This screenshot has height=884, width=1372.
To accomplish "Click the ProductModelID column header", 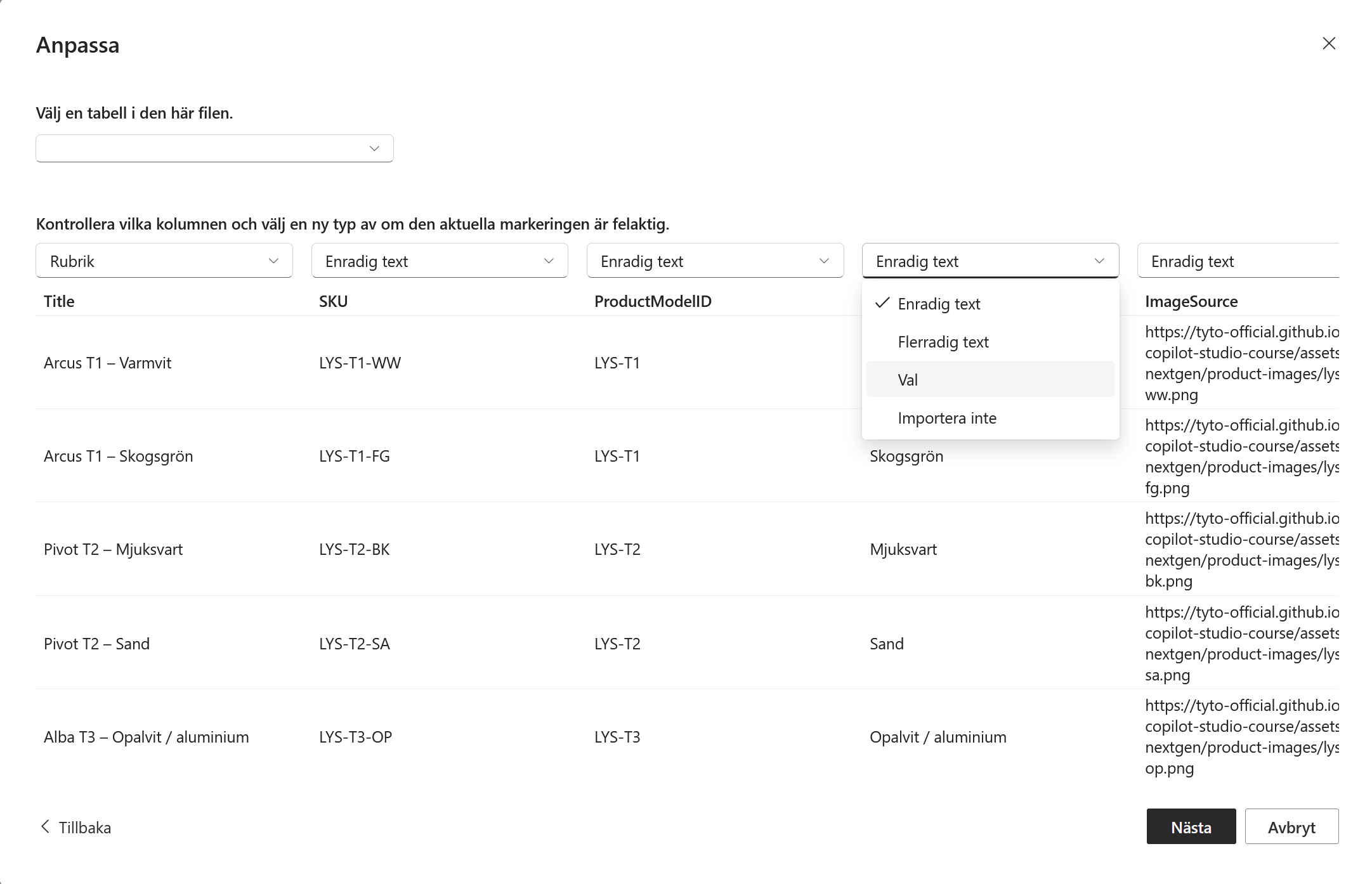I will pyautogui.click(x=653, y=301).
